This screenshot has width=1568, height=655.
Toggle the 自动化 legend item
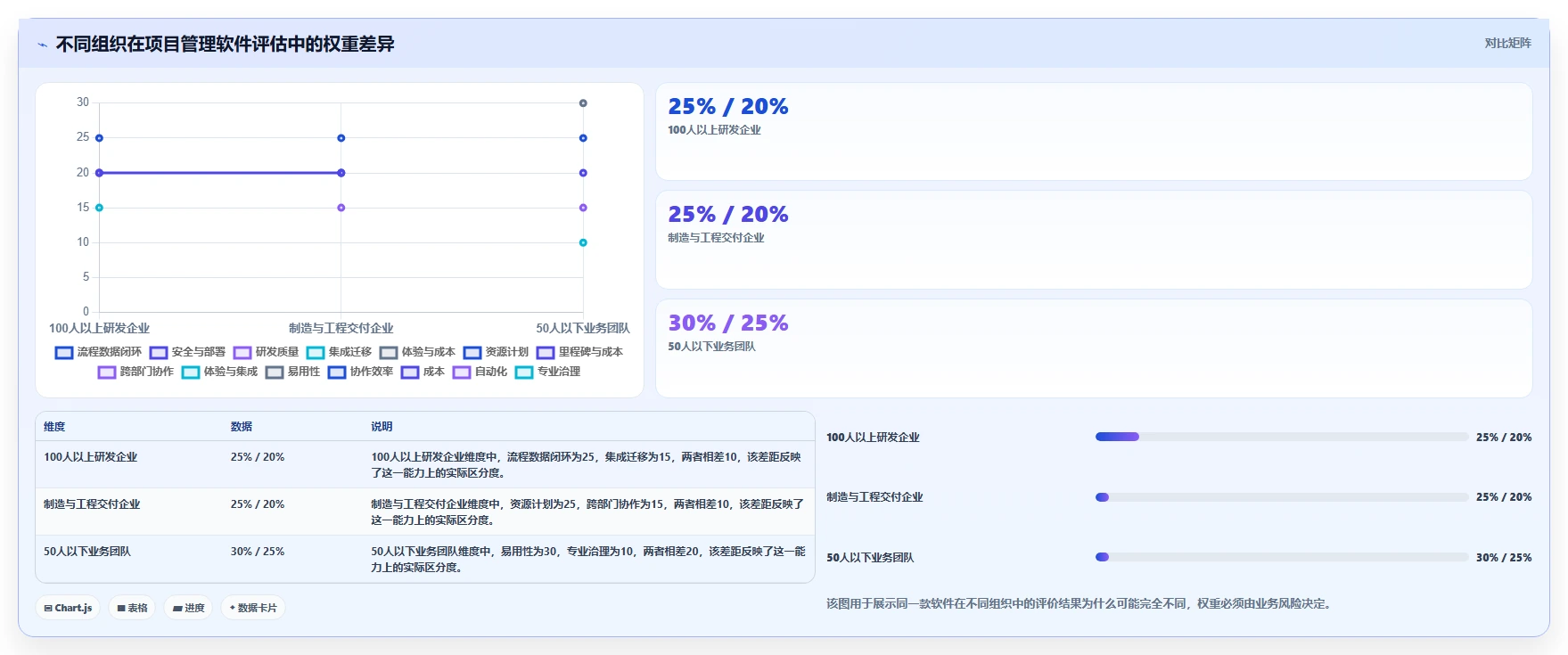(480, 372)
